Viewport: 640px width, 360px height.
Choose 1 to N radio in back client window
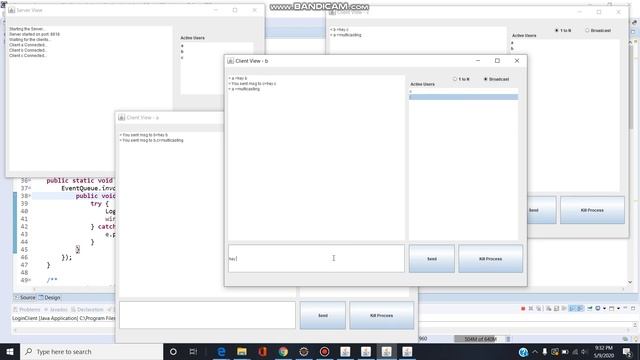[563, 31]
